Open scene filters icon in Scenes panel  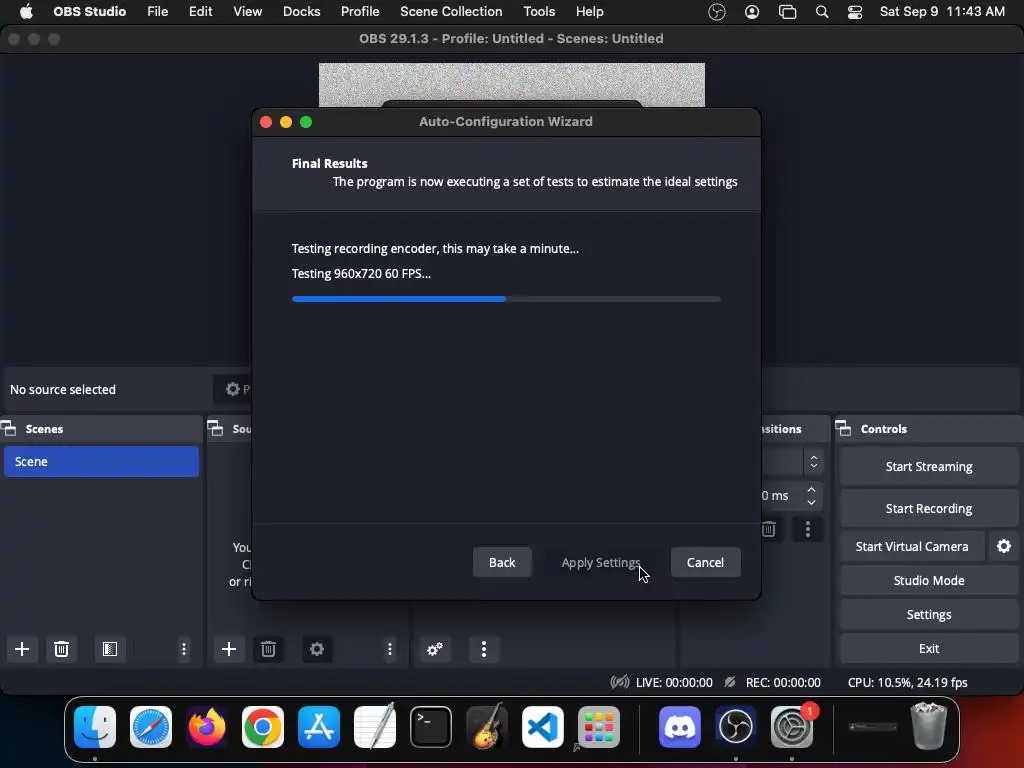(x=110, y=648)
